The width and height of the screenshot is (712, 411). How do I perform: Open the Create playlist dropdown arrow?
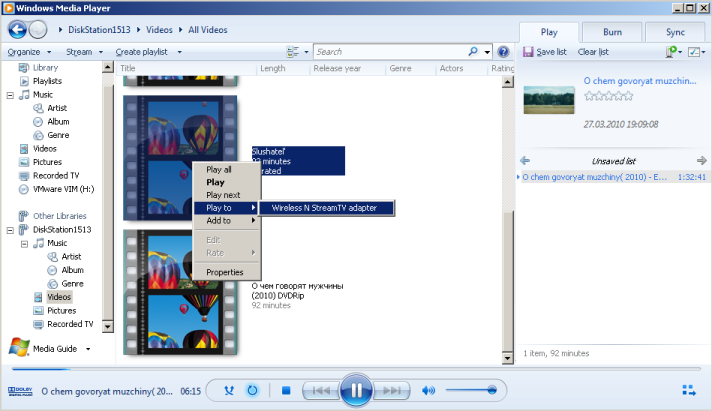pos(180,52)
